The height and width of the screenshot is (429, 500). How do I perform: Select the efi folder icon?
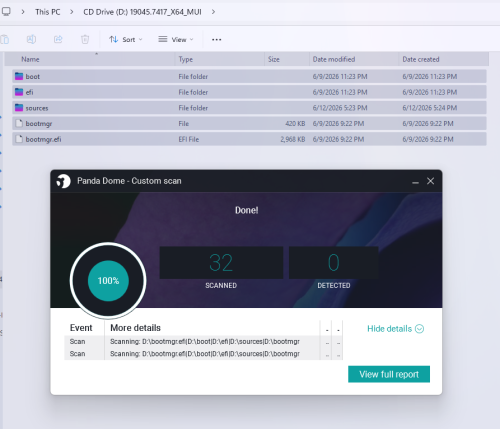(19, 92)
